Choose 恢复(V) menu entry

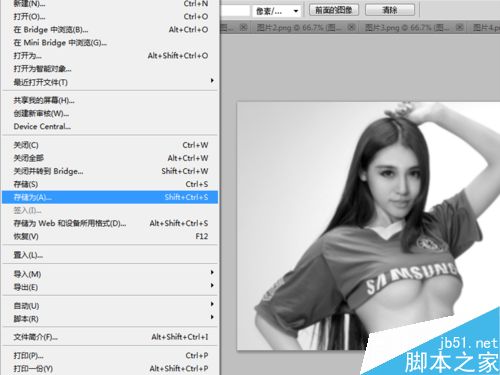(110, 236)
